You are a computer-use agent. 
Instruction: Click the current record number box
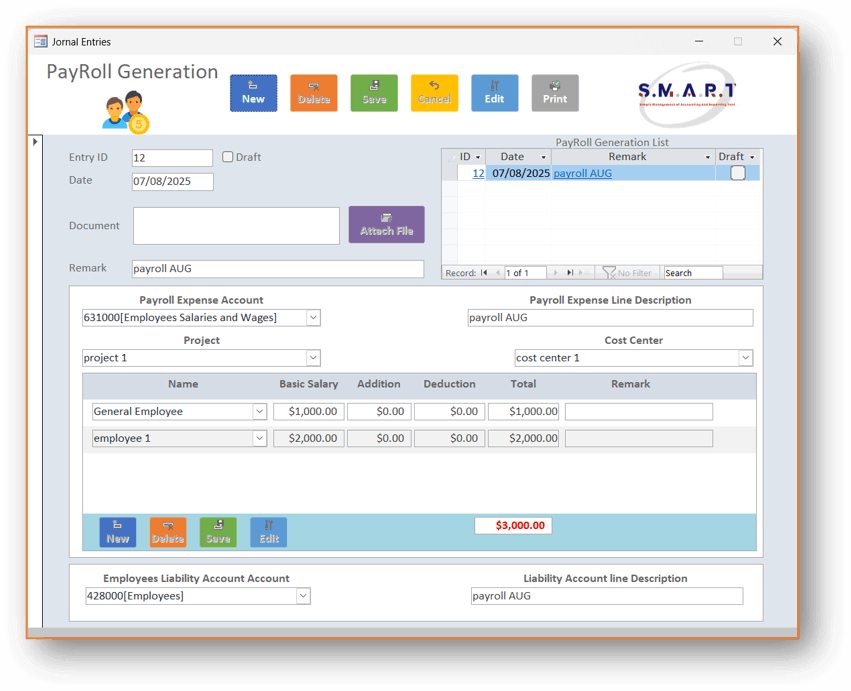point(525,272)
